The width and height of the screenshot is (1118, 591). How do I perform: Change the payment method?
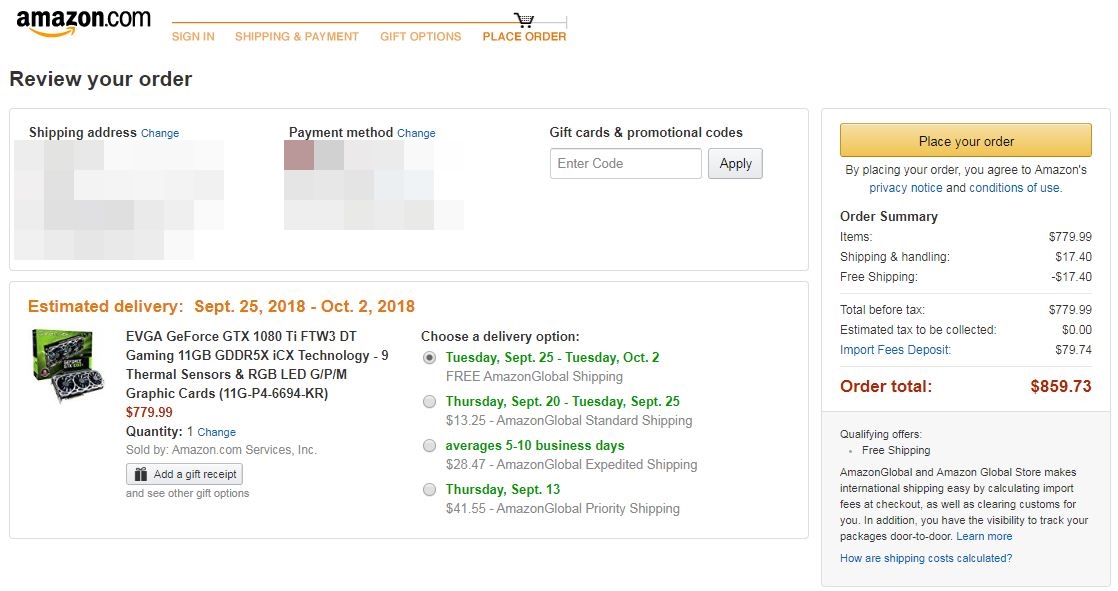point(416,133)
